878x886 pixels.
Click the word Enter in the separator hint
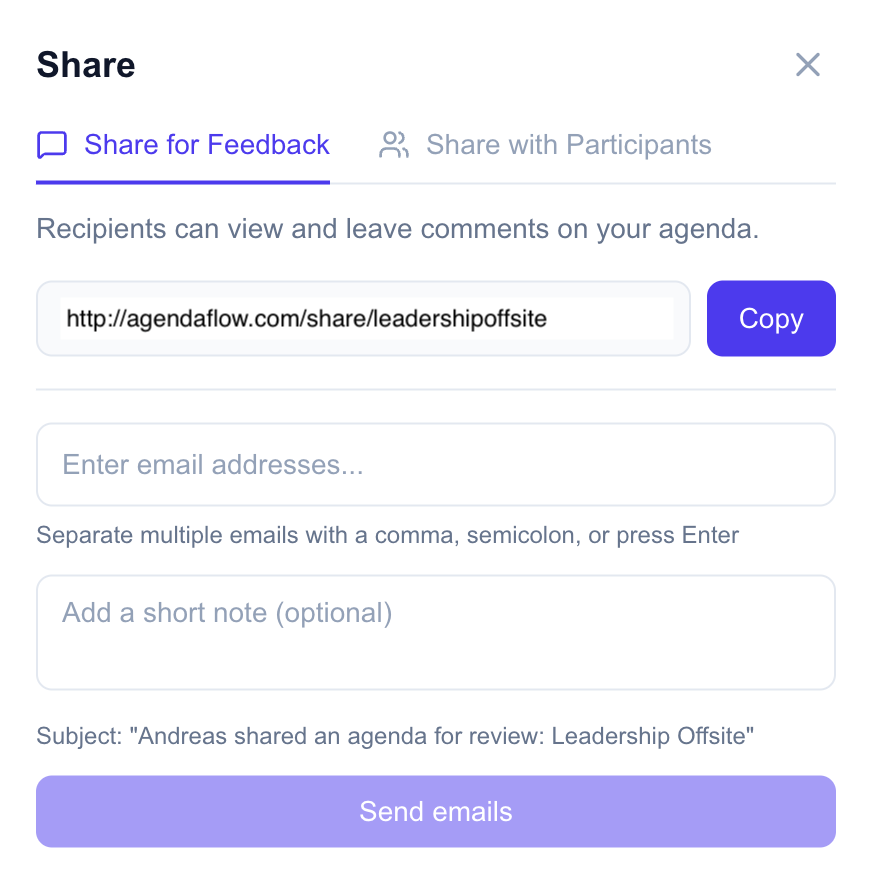[709, 535]
